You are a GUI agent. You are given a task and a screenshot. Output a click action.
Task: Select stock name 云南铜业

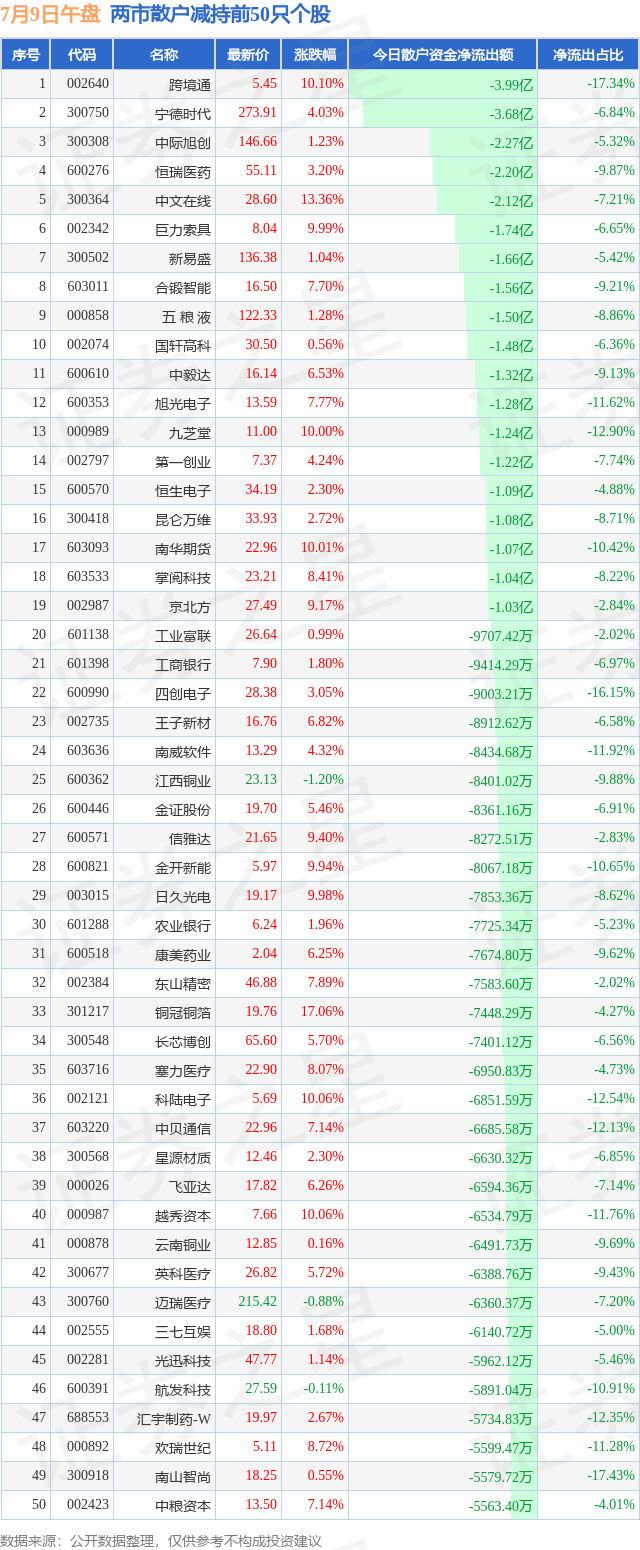(x=183, y=1245)
